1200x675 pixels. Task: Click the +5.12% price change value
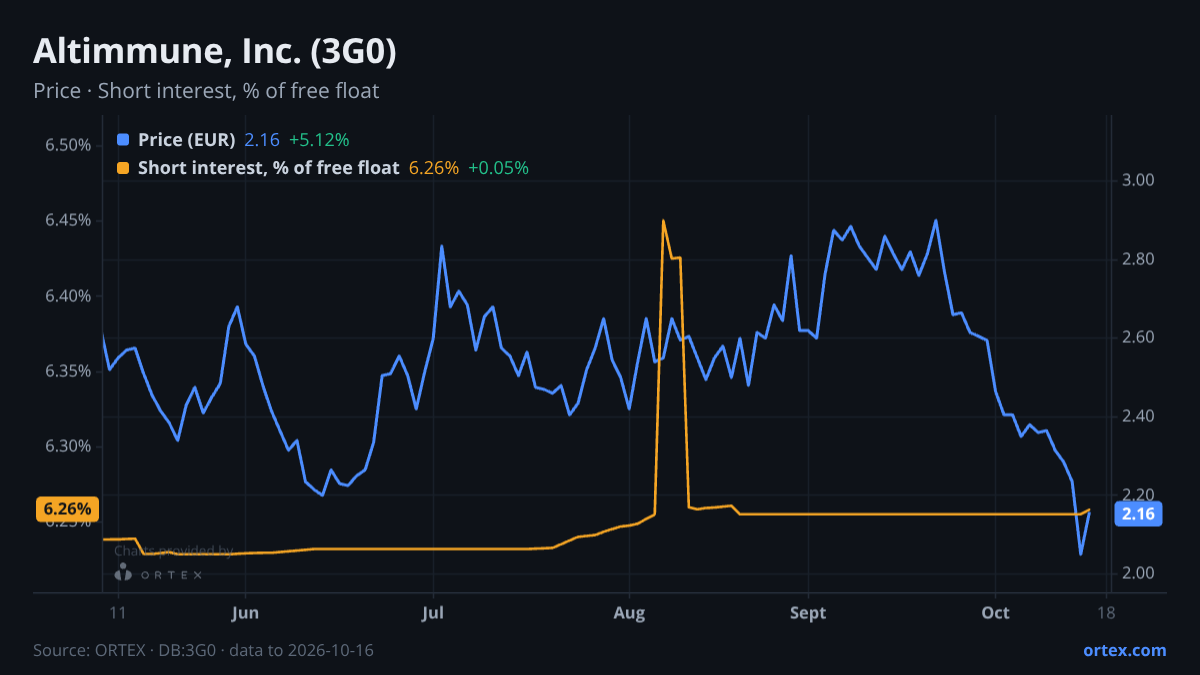pos(319,140)
